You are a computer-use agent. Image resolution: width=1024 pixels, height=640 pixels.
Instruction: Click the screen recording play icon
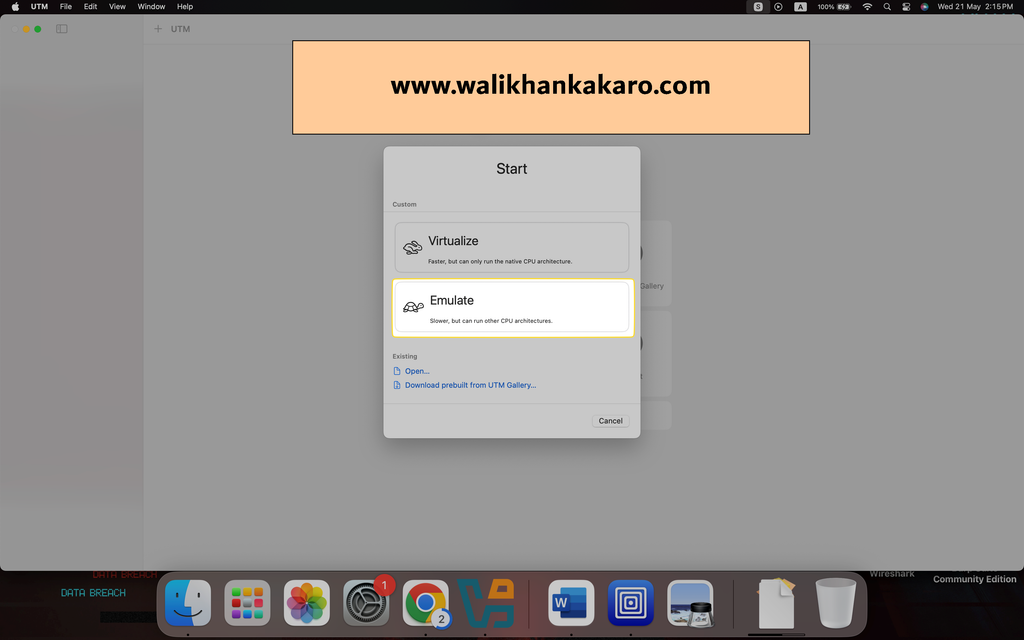(x=778, y=7)
